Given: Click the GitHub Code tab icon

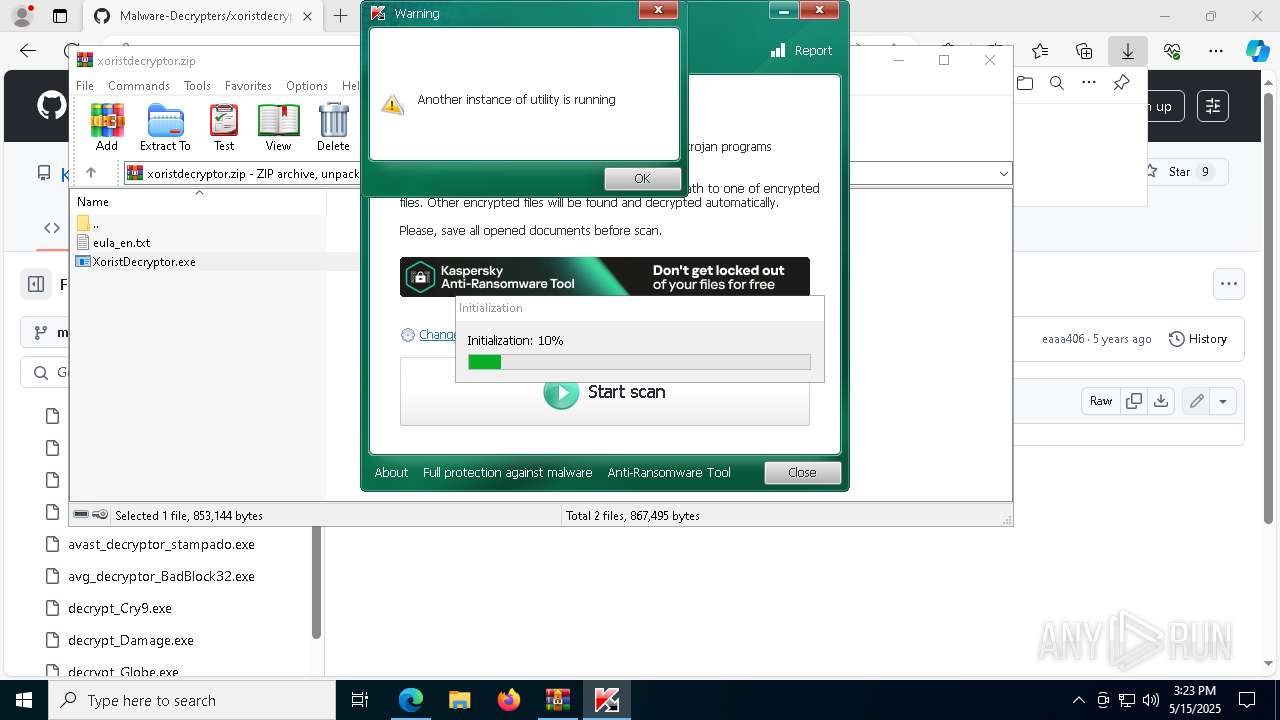Looking at the screenshot, I should tap(52, 228).
